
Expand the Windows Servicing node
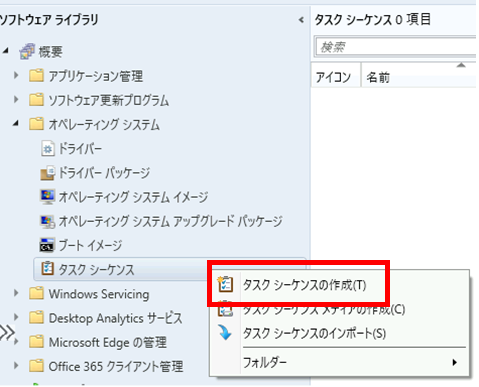(16, 293)
